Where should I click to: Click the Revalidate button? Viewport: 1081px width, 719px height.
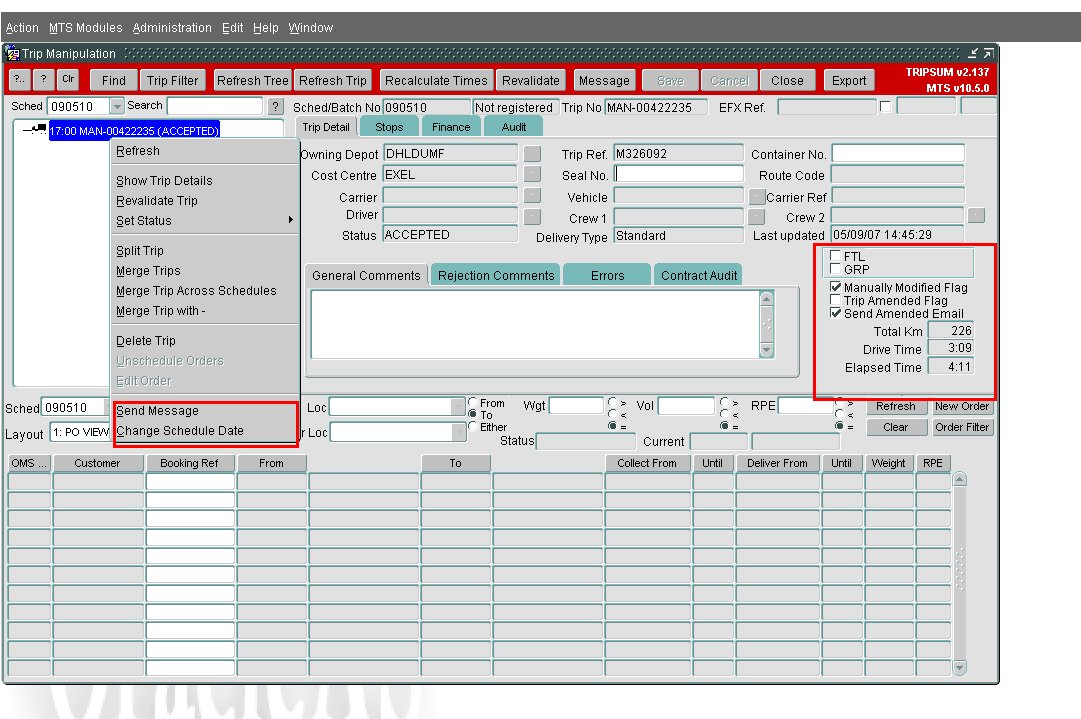click(x=531, y=81)
